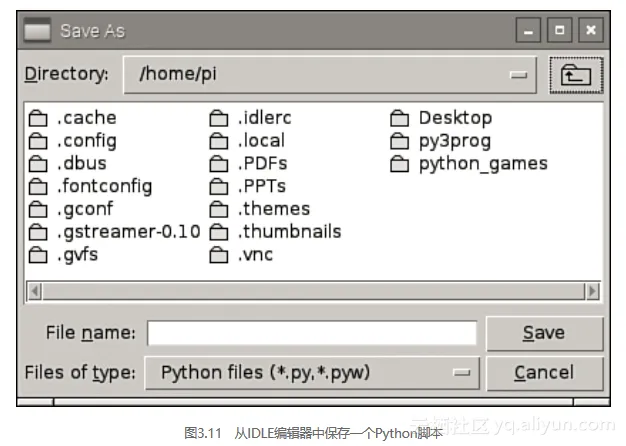626x446 pixels.
Task: Maximize the Save As dialog
Action: pyautogui.click(x=559, y=30)
